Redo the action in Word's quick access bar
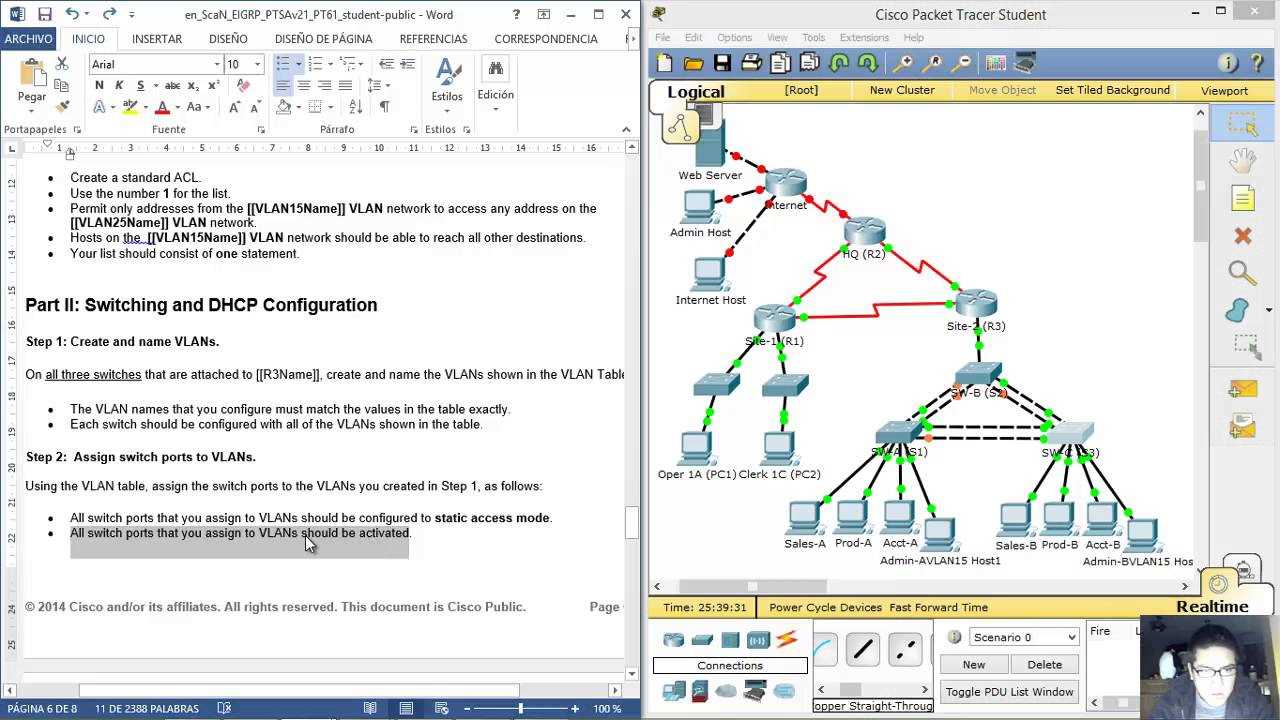Screen dimensions: 1280x720 [x=109, y=14]
